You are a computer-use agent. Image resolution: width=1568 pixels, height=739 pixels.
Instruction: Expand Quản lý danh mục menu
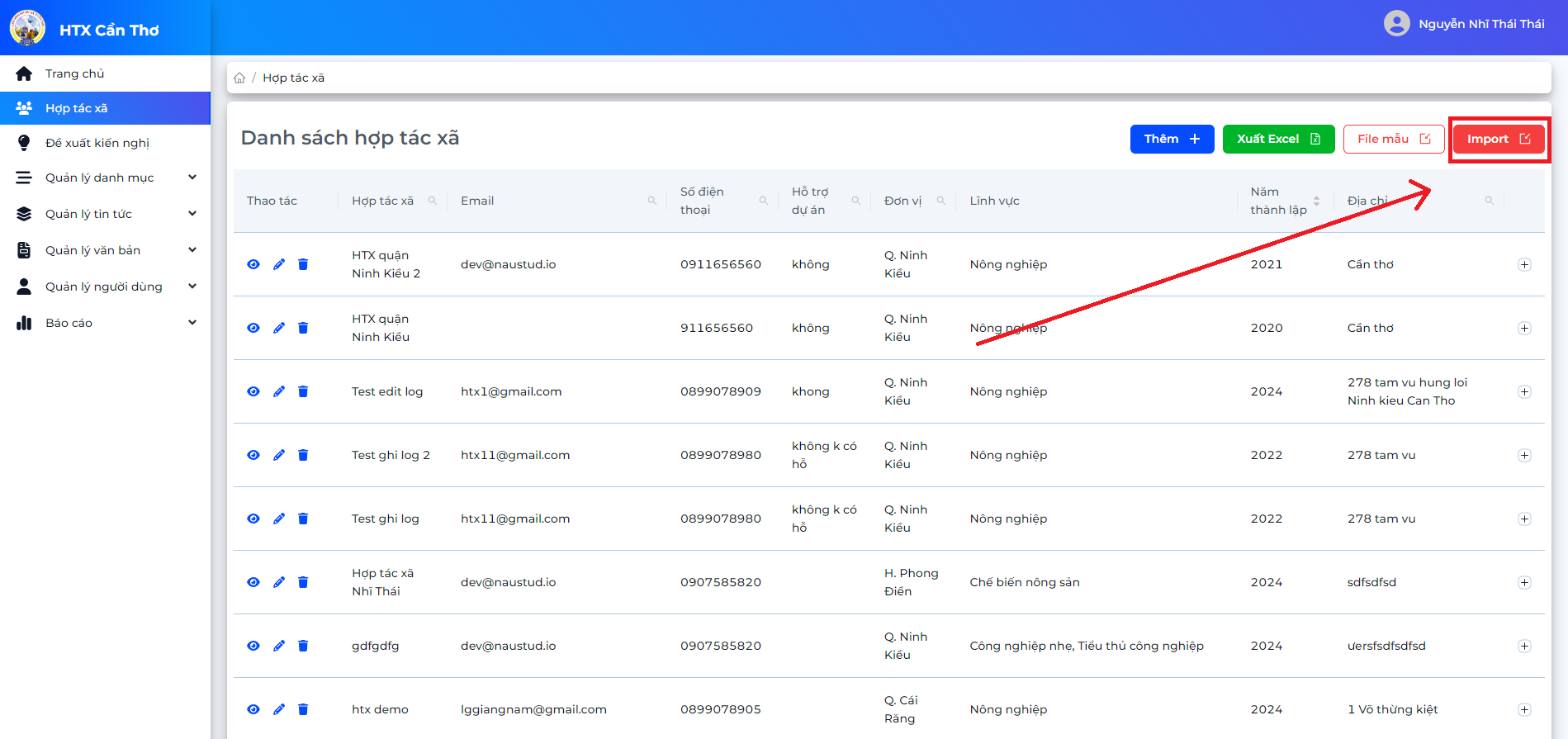pyautogui.click(x=106, y=178)
